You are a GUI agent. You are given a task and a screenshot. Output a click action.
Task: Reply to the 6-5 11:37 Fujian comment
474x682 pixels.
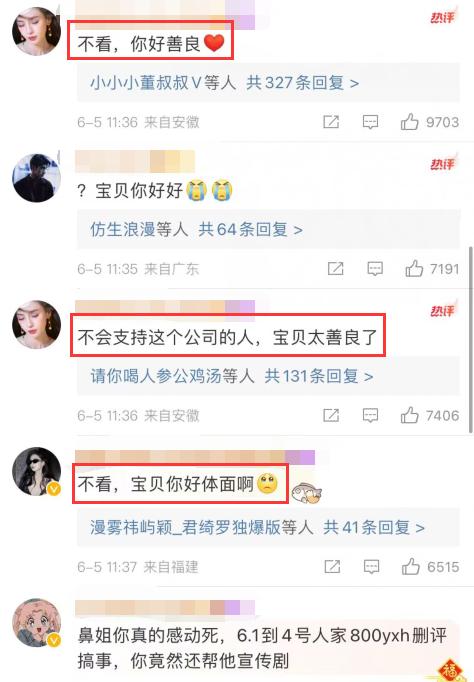[x=371, y=567]
